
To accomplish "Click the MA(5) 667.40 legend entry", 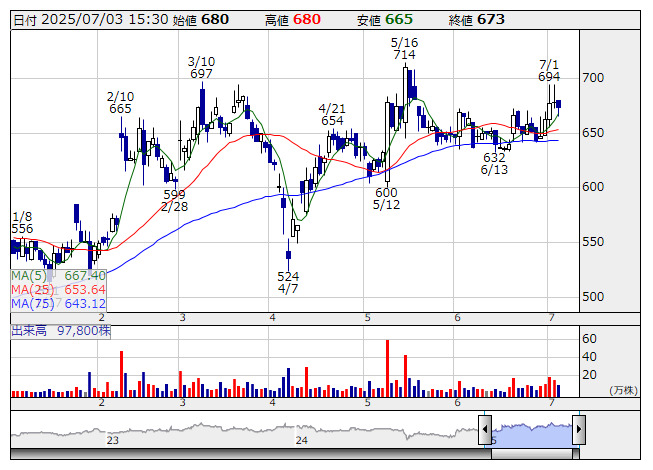I will click(x=58, y=276).
